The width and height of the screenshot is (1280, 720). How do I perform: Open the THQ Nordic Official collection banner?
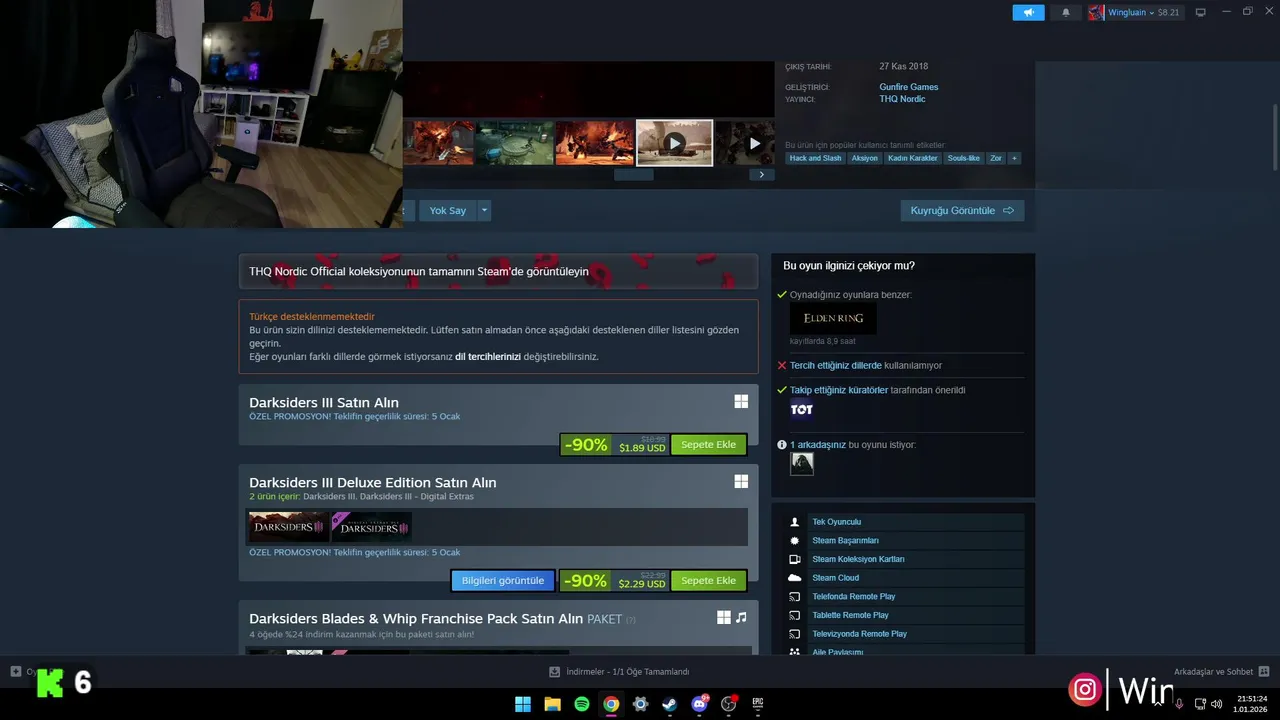coord(498,271)
